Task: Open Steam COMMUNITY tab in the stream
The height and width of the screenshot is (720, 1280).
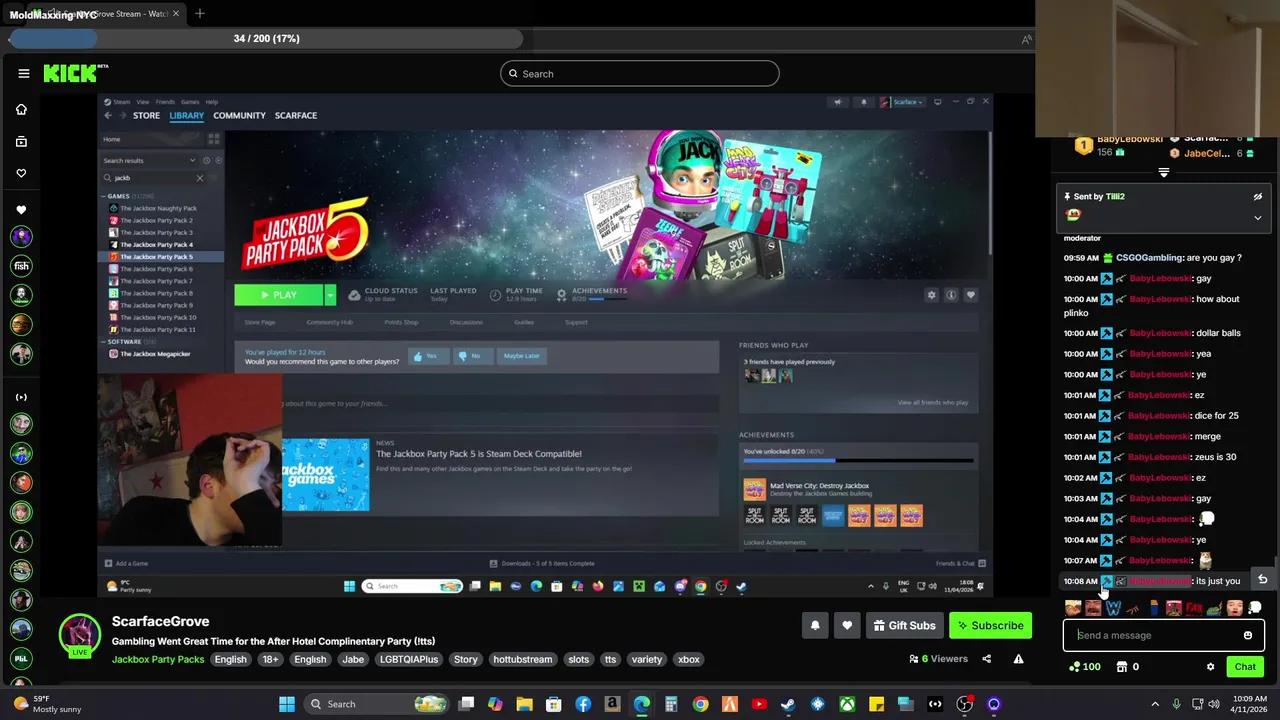Action: 239,115
